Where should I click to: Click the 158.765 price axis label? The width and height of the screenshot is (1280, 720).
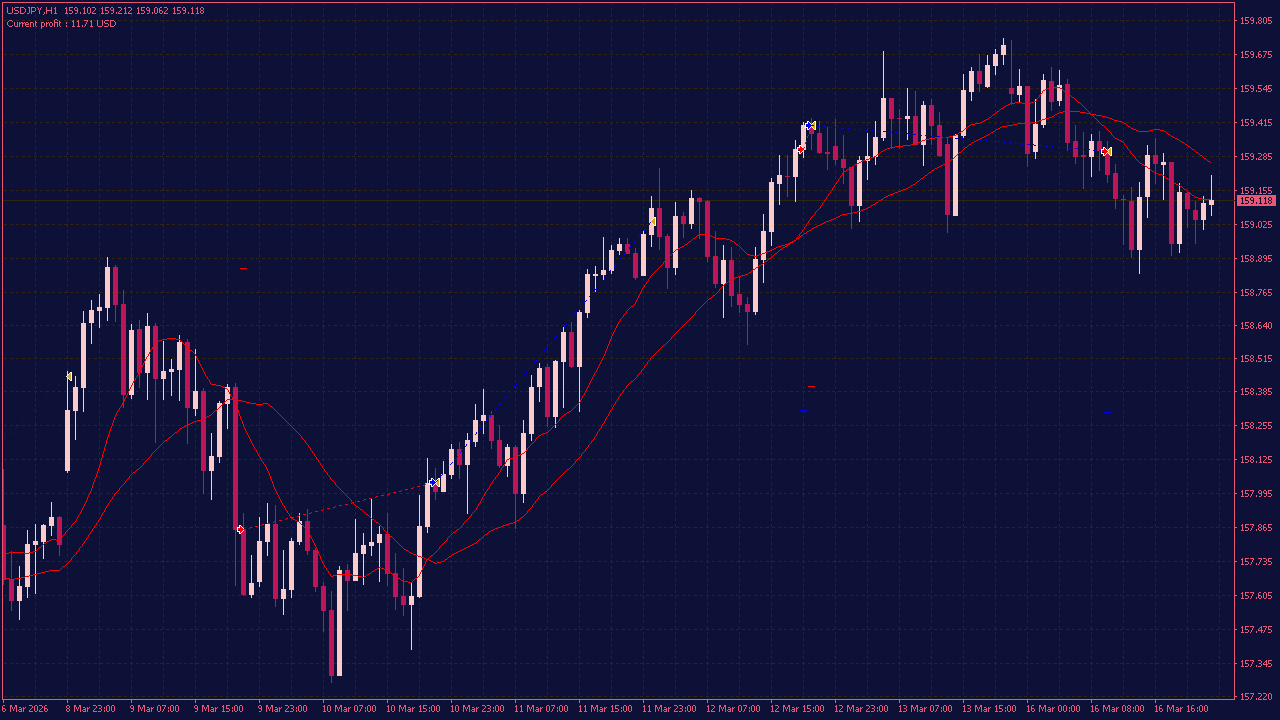[1256, 292]
